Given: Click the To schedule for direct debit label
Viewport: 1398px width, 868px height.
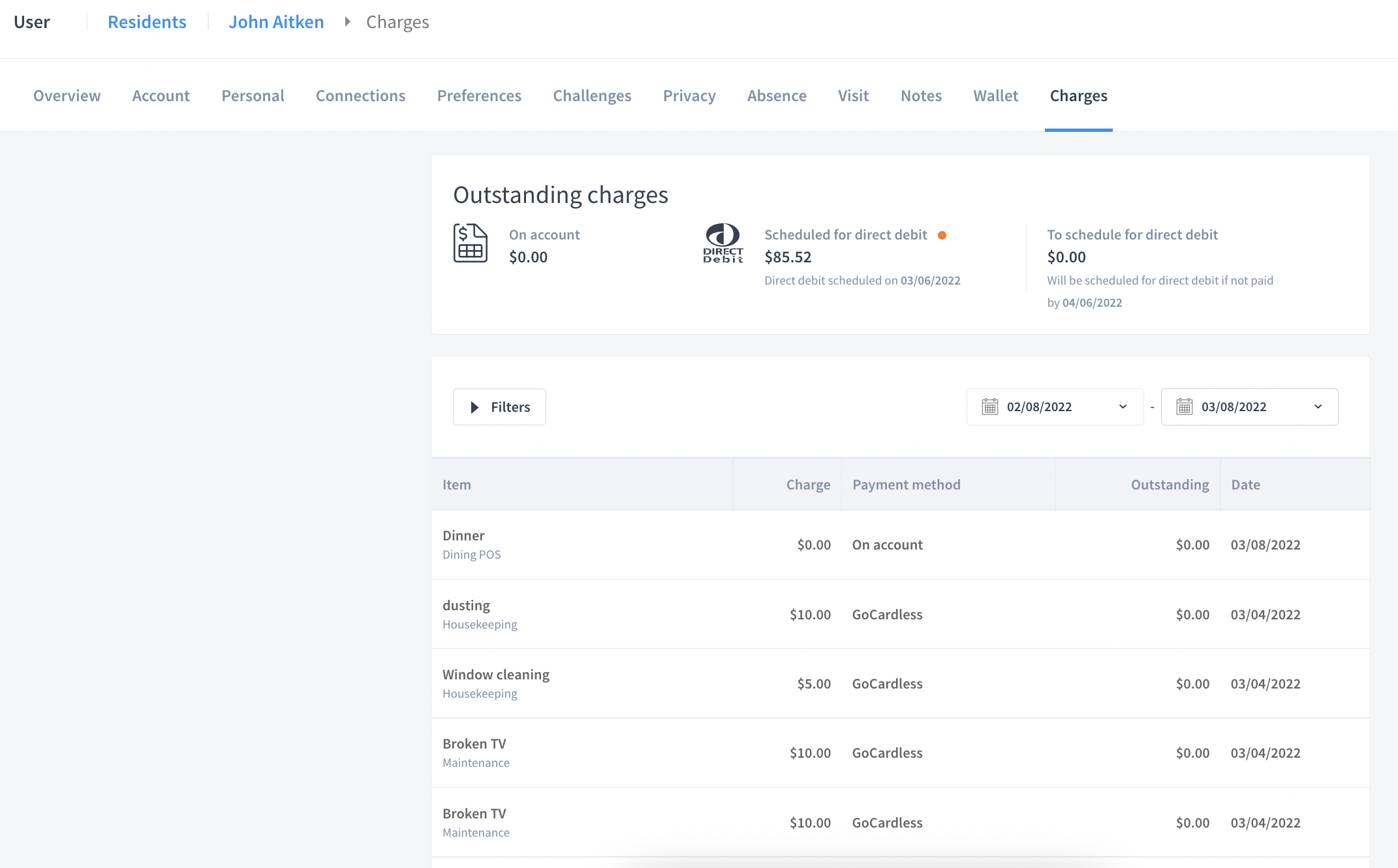Looking at the screenshot, I should click(x=1132, y=234).
